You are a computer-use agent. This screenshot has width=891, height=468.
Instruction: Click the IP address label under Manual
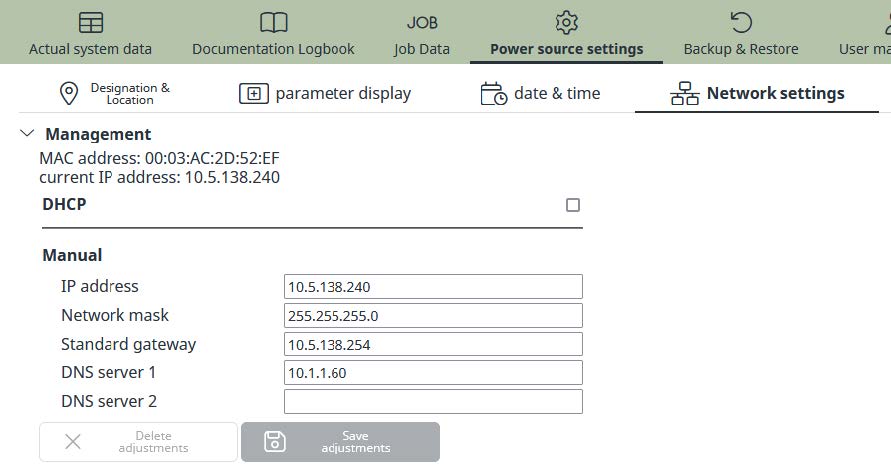[99, 286]
